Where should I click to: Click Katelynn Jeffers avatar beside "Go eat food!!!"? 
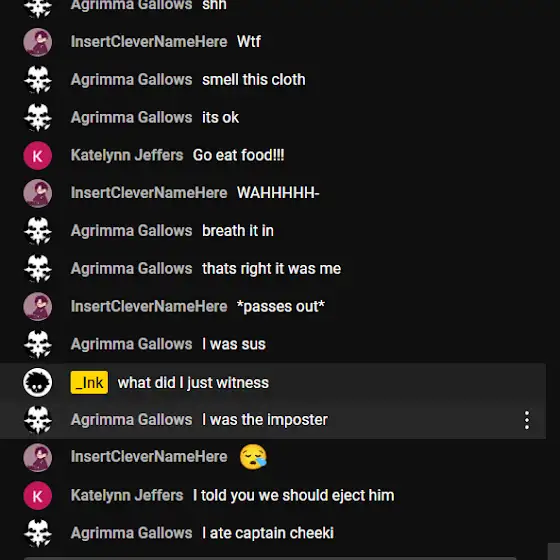[x=38, y=156]
